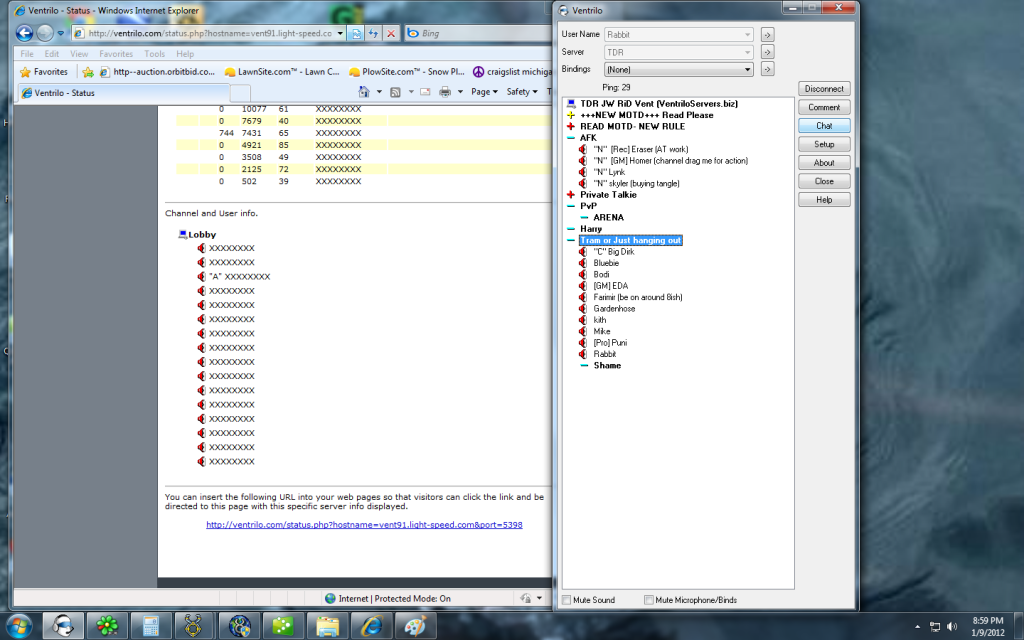Screen dimensions: 1024x640
Task: Collapse the AFK channel
Action: pos(571,138)
